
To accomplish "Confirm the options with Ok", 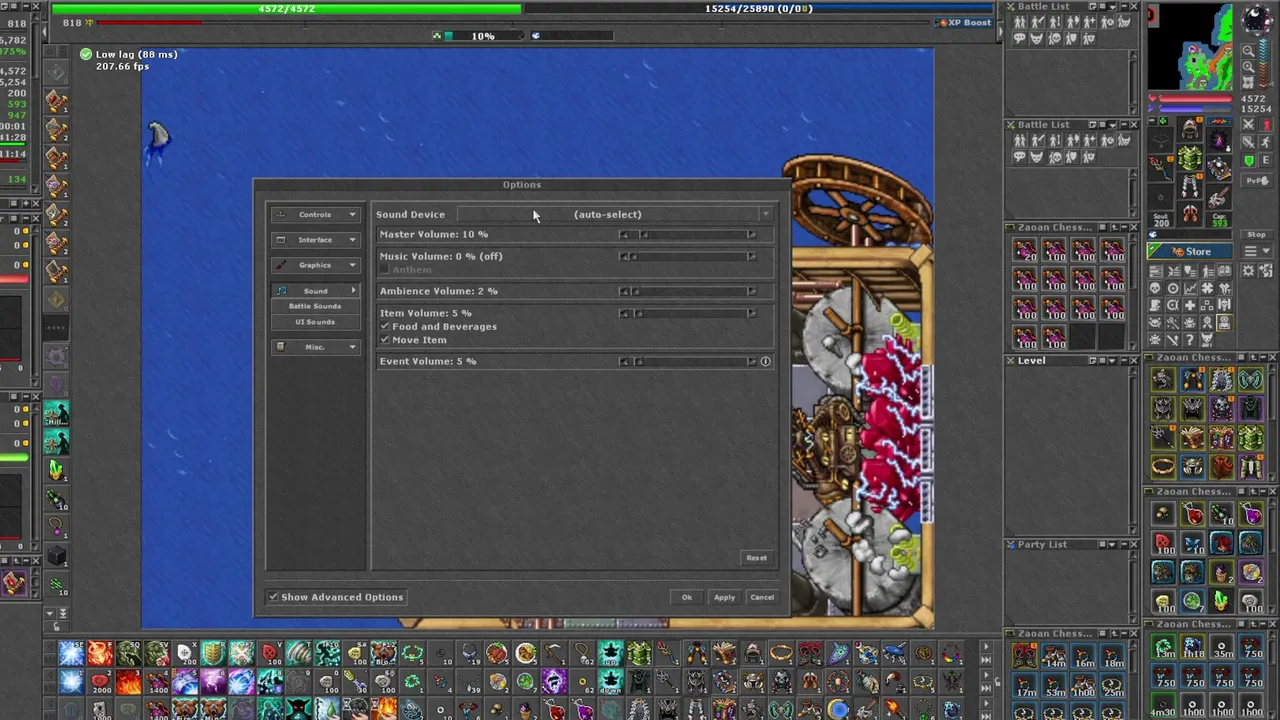I will [687, 598].
